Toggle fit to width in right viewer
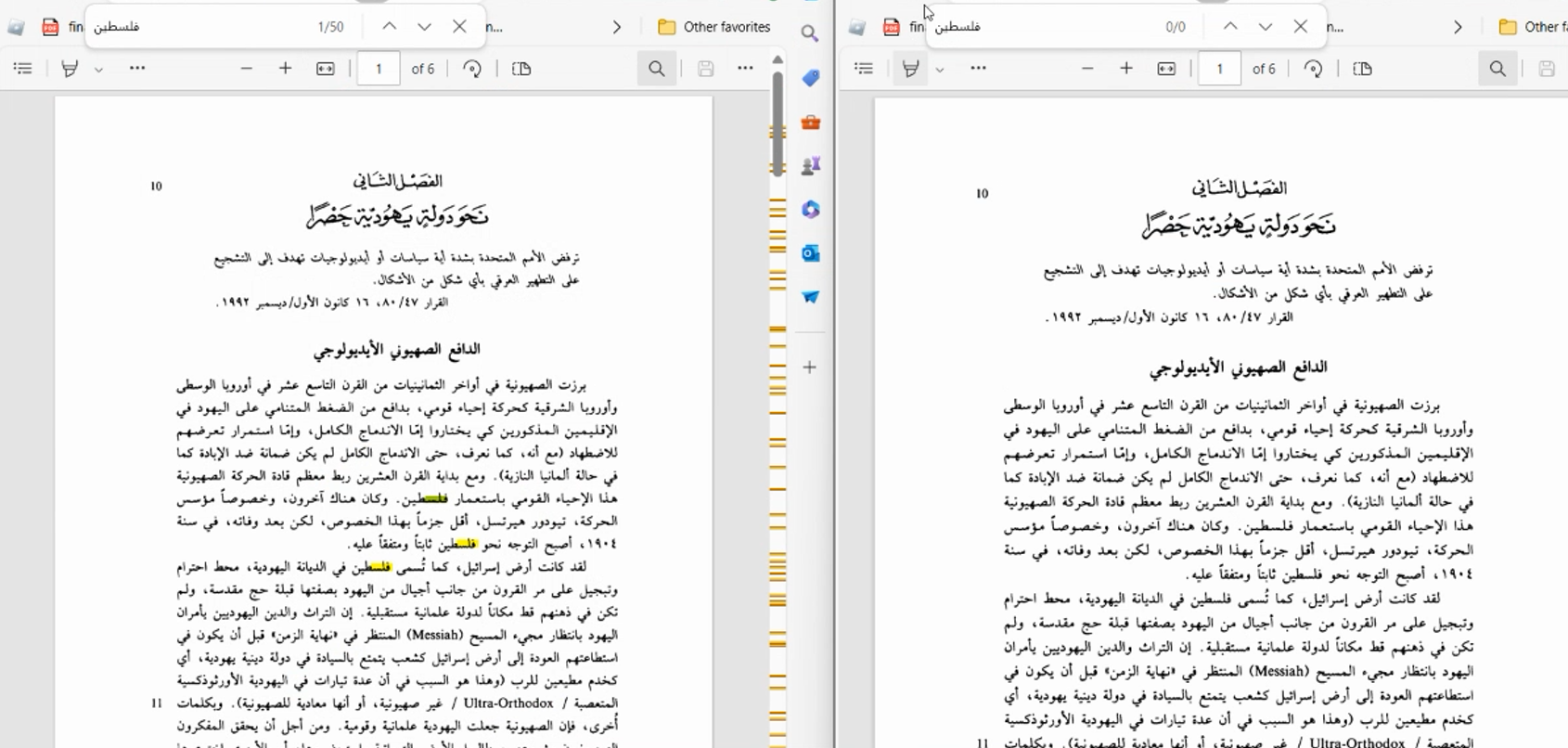 [x=1166, y=69]
